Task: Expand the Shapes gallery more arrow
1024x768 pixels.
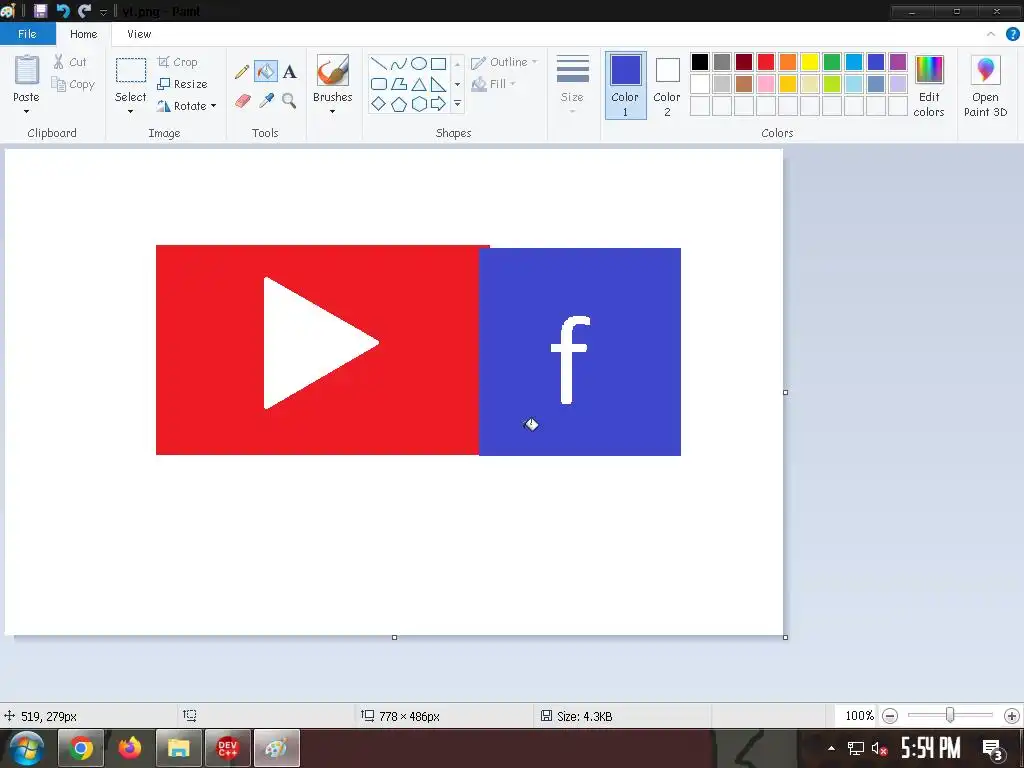Action: tap(457, 104)
